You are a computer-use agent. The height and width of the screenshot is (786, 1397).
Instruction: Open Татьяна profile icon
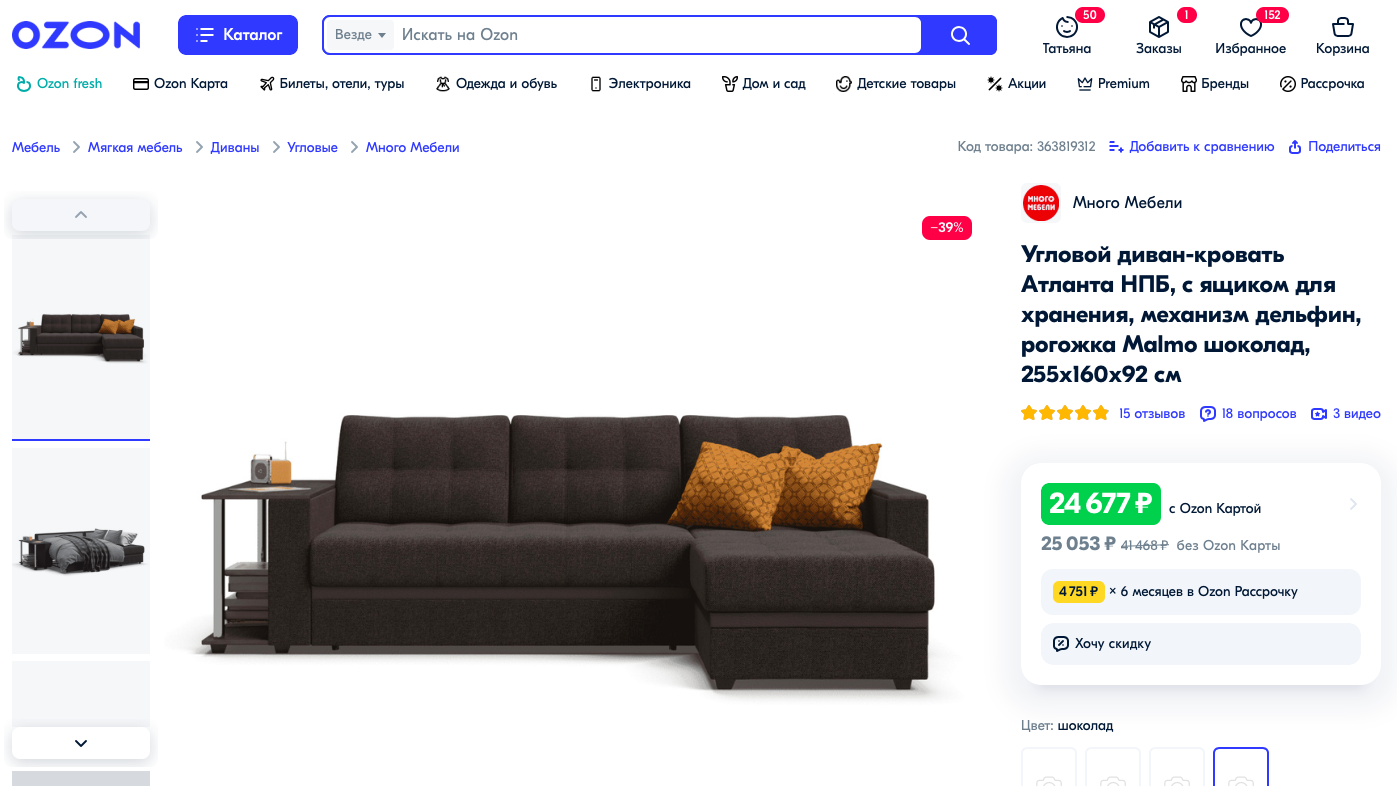1066,27
